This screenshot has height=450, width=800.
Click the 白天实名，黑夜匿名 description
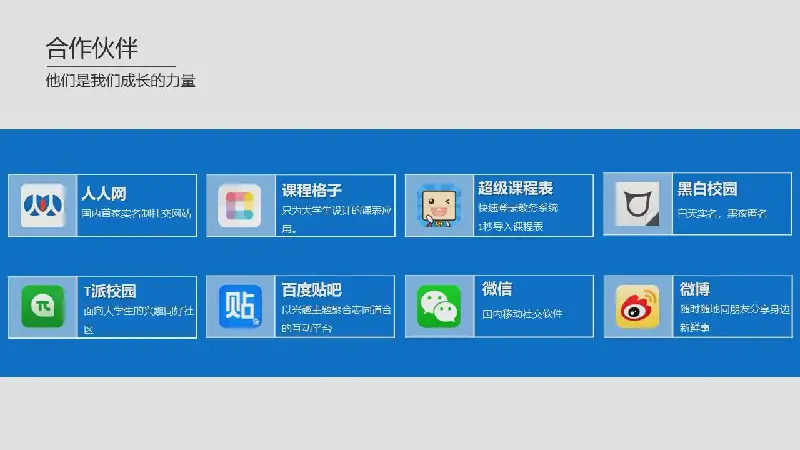tap(721, 213)
